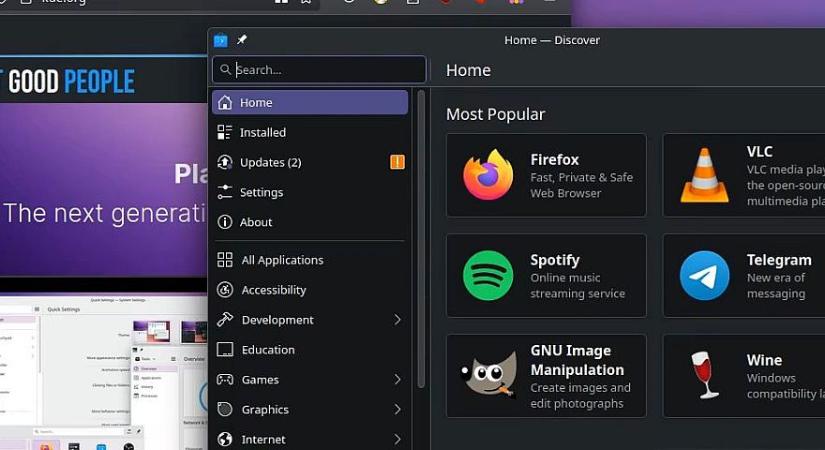This screenshot has height=450, width=825.
Task: Open the About sidebar entry
Action: pos(310,222)
